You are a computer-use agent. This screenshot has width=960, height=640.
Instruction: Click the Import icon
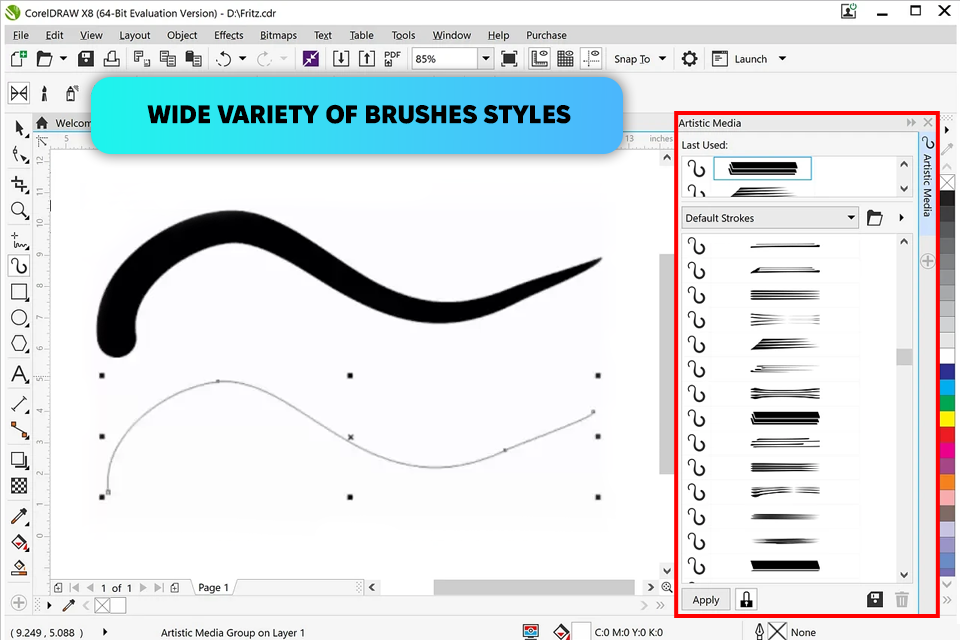click(341, 59)
